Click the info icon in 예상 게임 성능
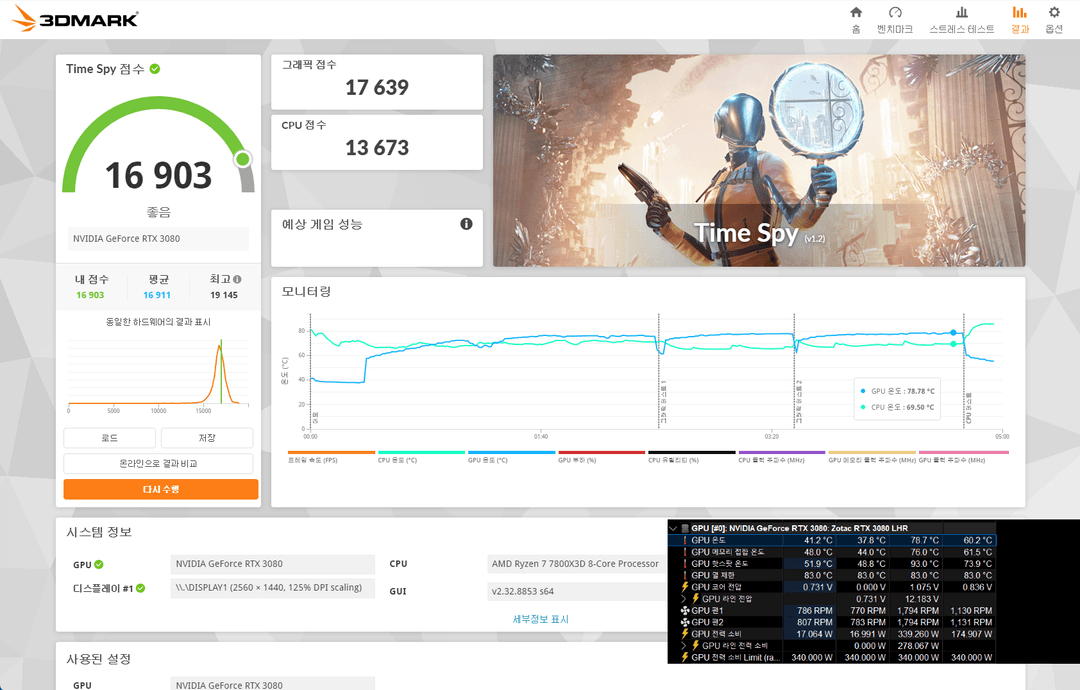 (466, 224)
